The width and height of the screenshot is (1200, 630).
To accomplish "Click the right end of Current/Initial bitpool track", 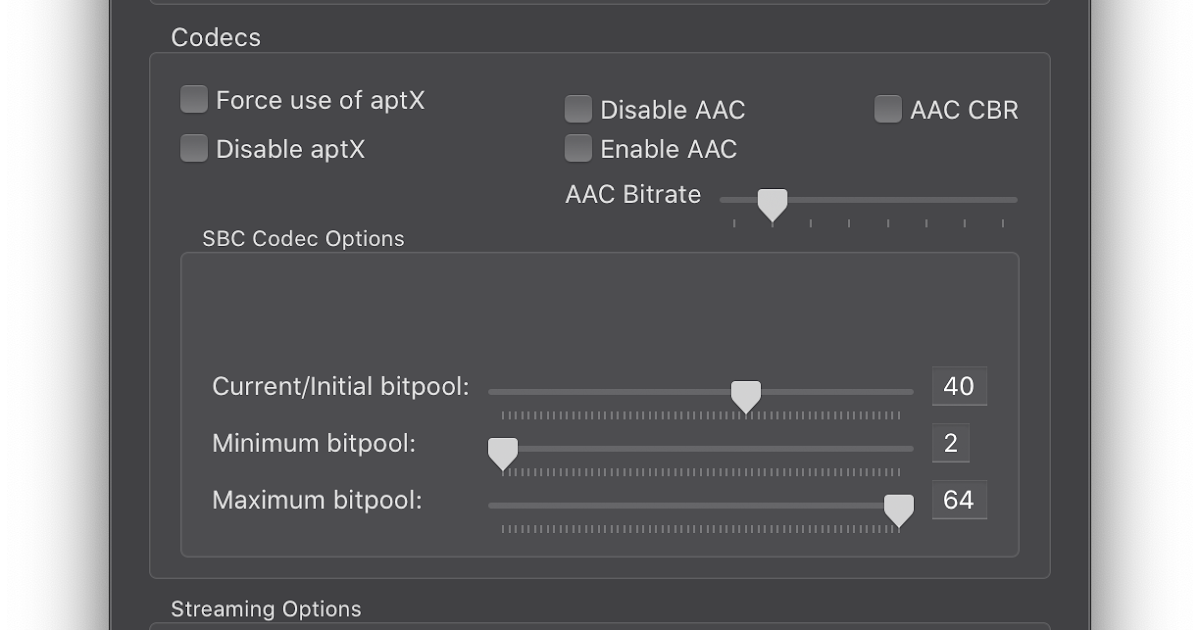I will 911,390.
